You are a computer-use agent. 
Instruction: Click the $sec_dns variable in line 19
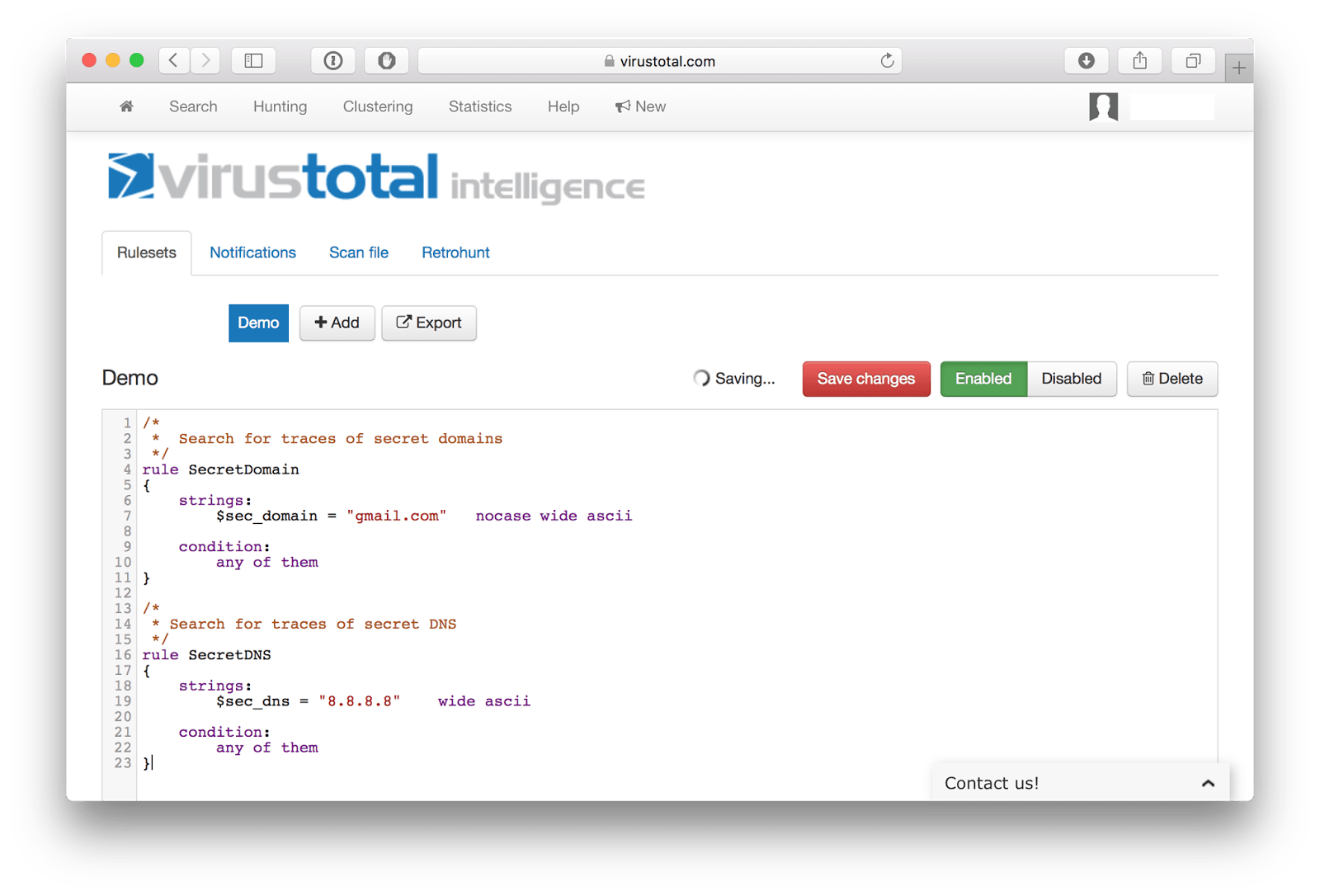253,701
